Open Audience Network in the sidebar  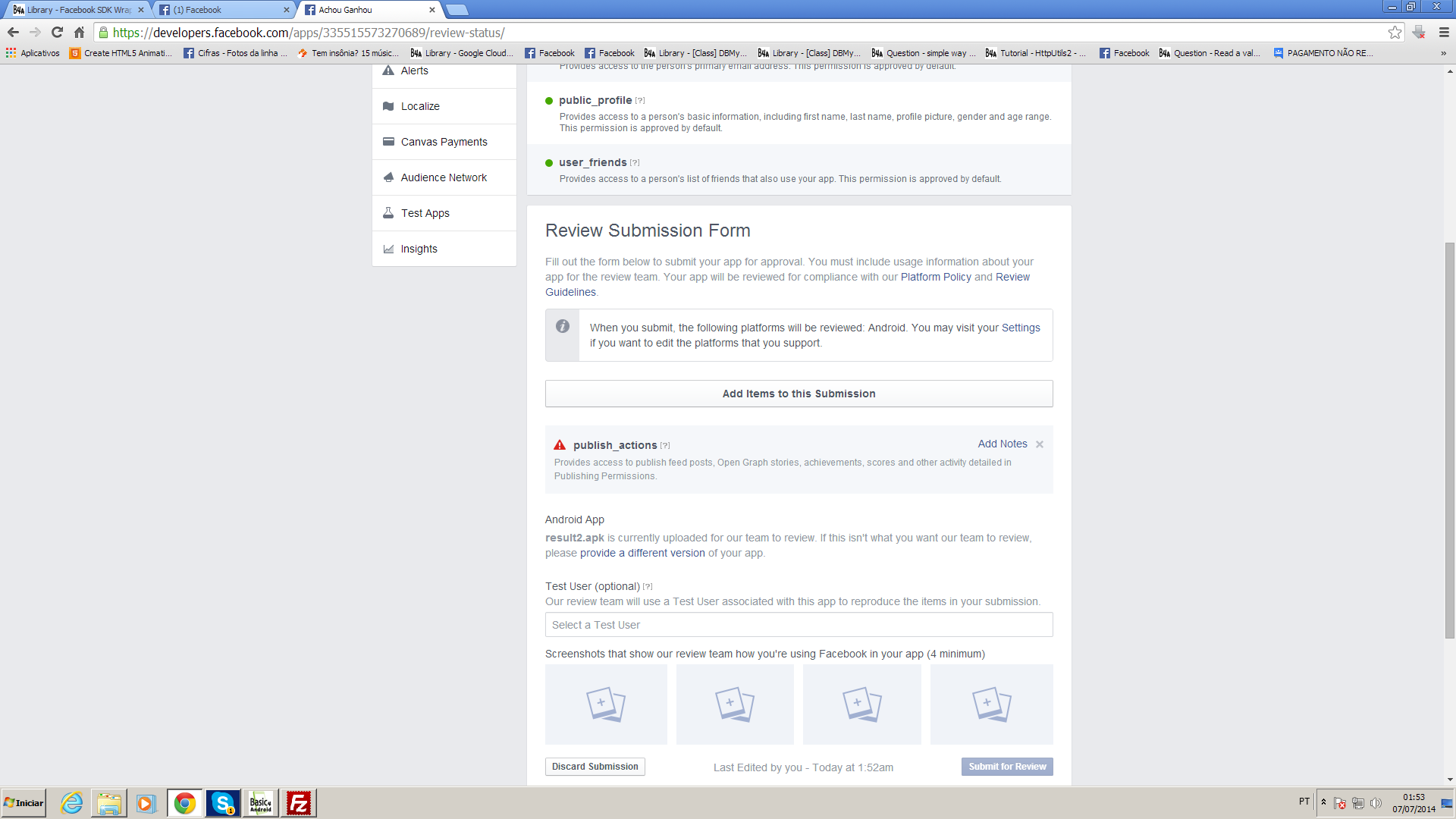(x=444, y=177)
